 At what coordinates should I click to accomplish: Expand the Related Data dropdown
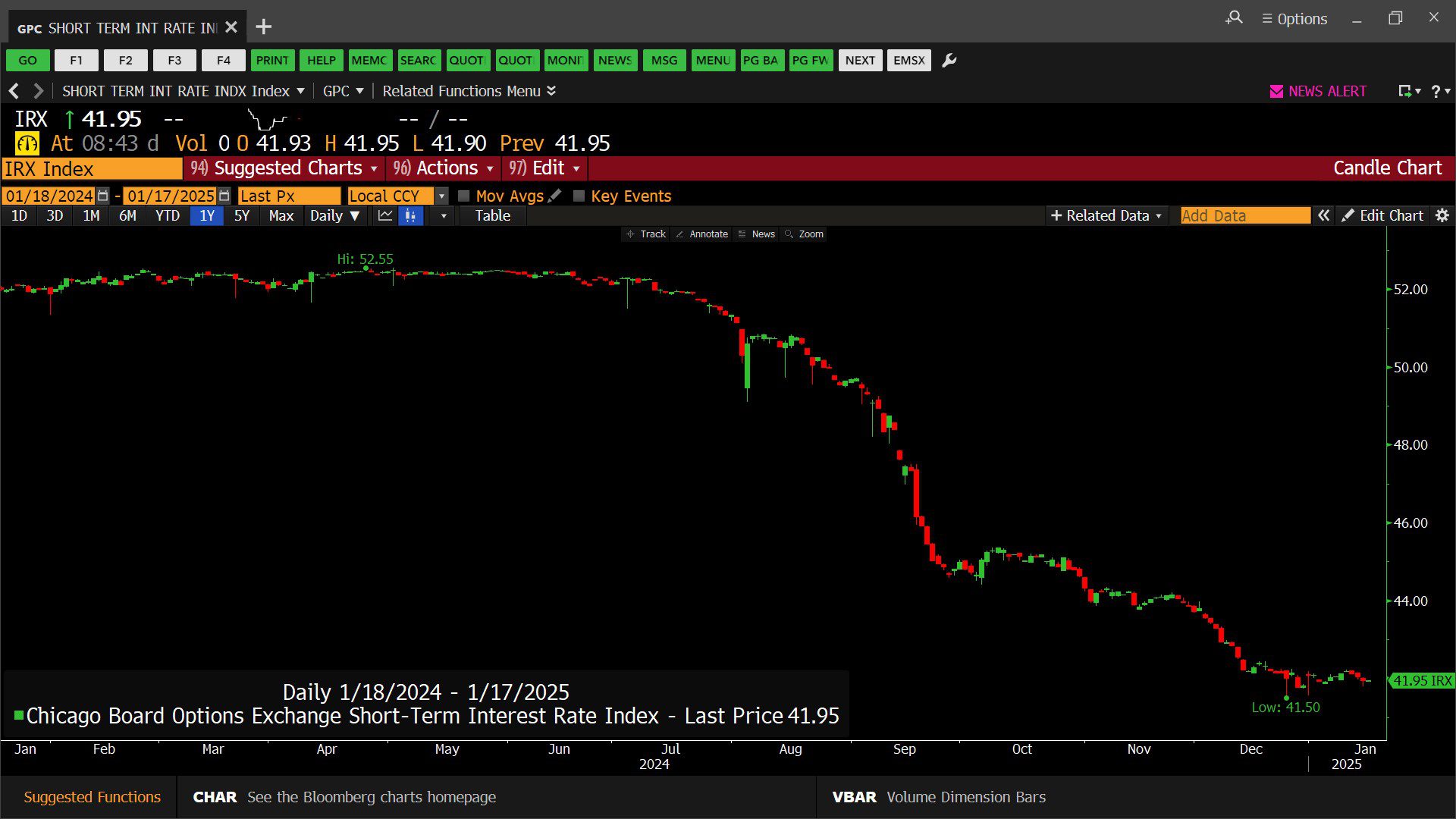click(1106, 216)
